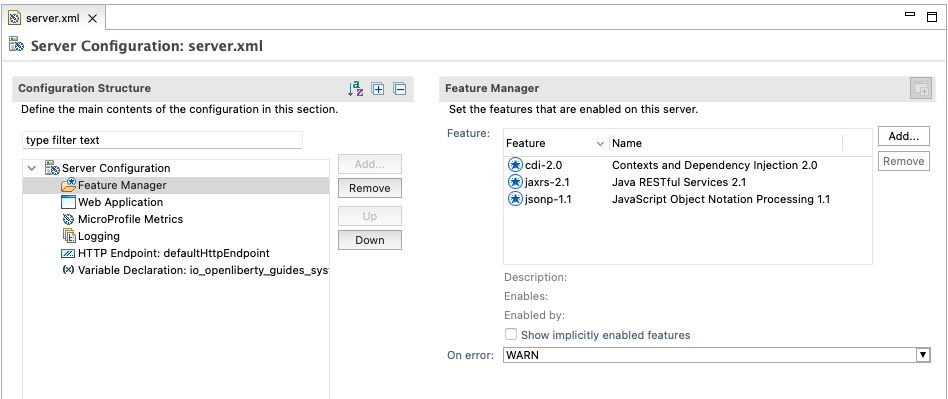Select Web Application in the tree
Screen dimensions: 948x399
pos(120,202)
